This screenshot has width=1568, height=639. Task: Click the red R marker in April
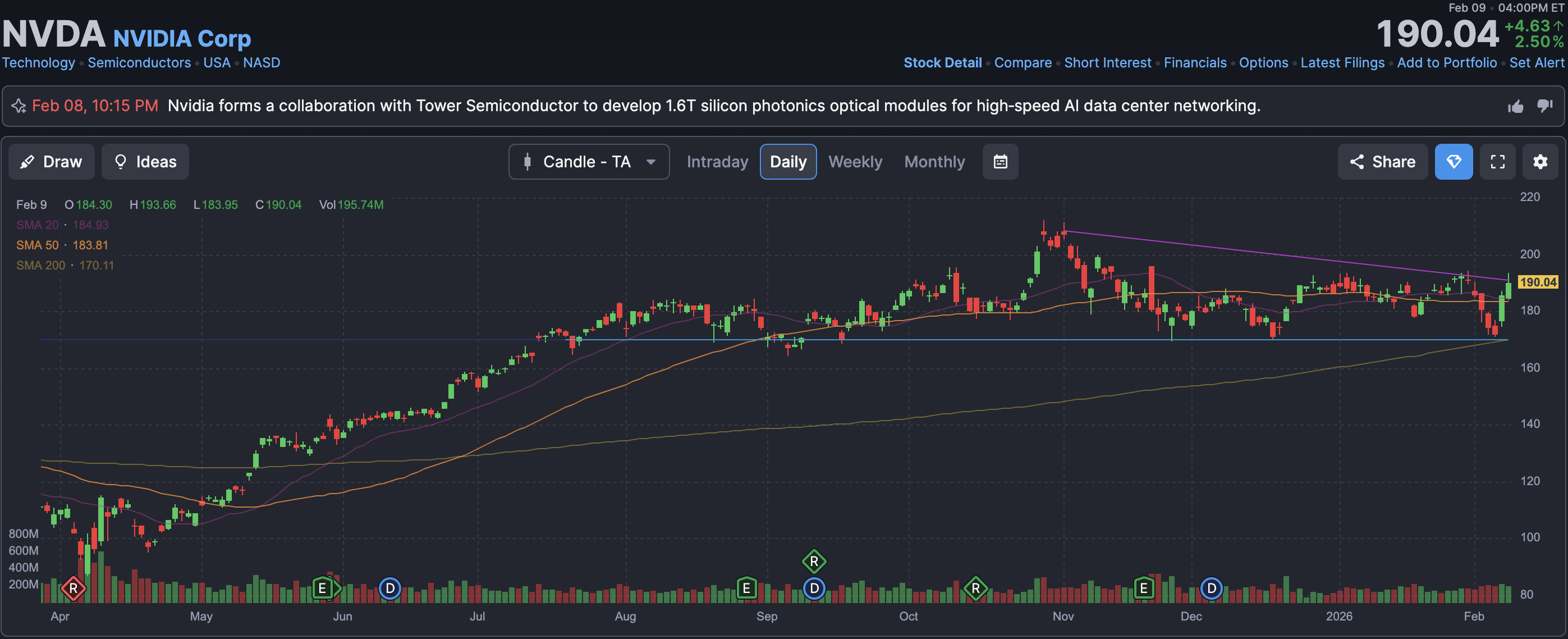[73, 588]
